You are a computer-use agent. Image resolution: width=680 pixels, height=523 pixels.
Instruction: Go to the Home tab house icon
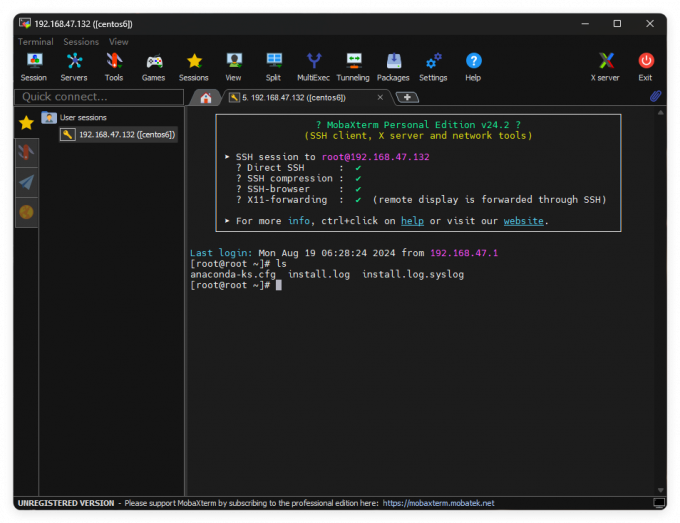pos(206,98)
